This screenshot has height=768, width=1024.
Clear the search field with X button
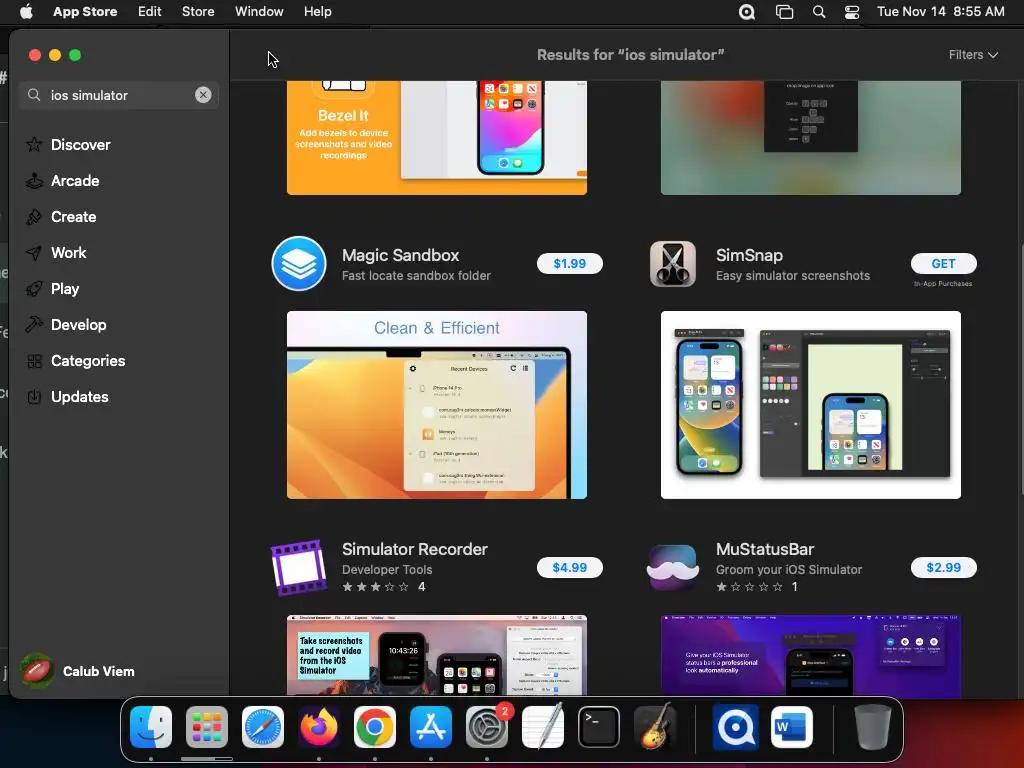coord(203,95)
